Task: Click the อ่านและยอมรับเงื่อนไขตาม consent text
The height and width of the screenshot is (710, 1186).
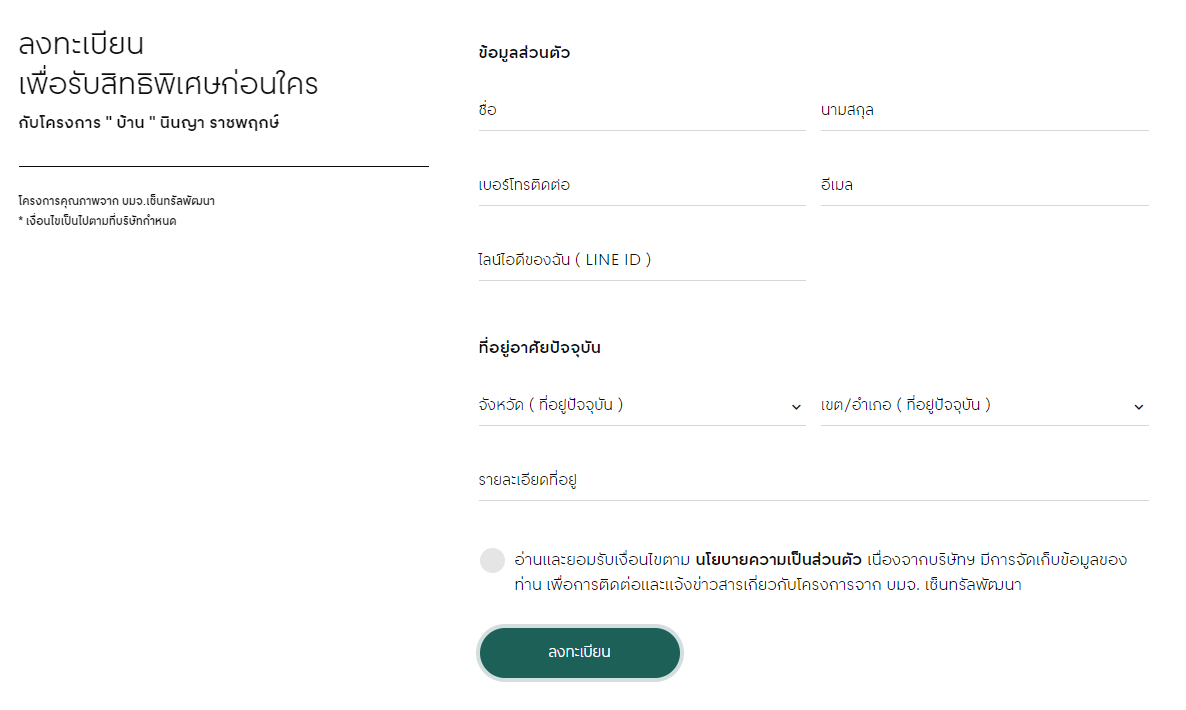Action: (x=603, y=559)
